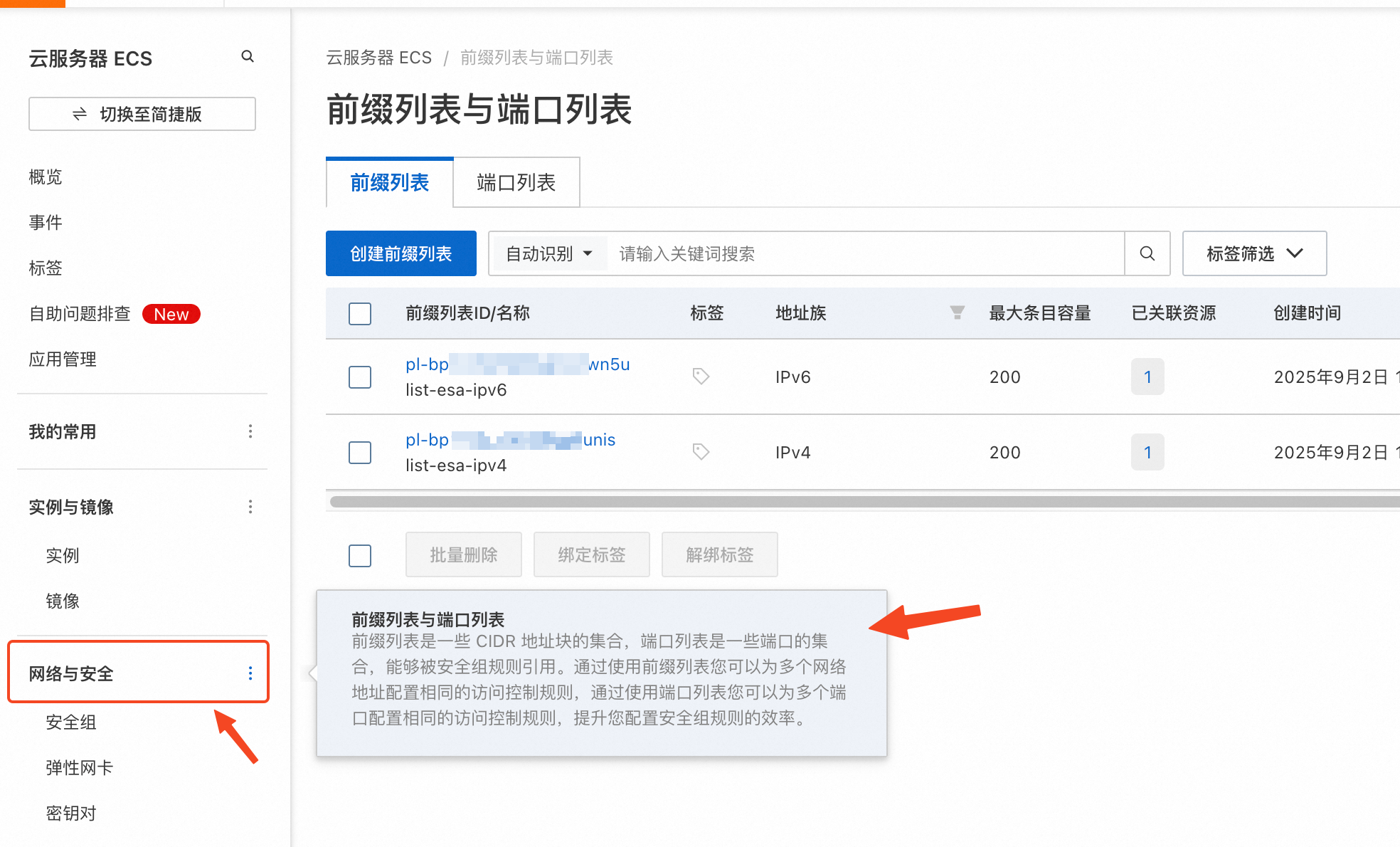
Task: Check the list-esa-ipv6 row checkbox
Action: click(360, 377)
